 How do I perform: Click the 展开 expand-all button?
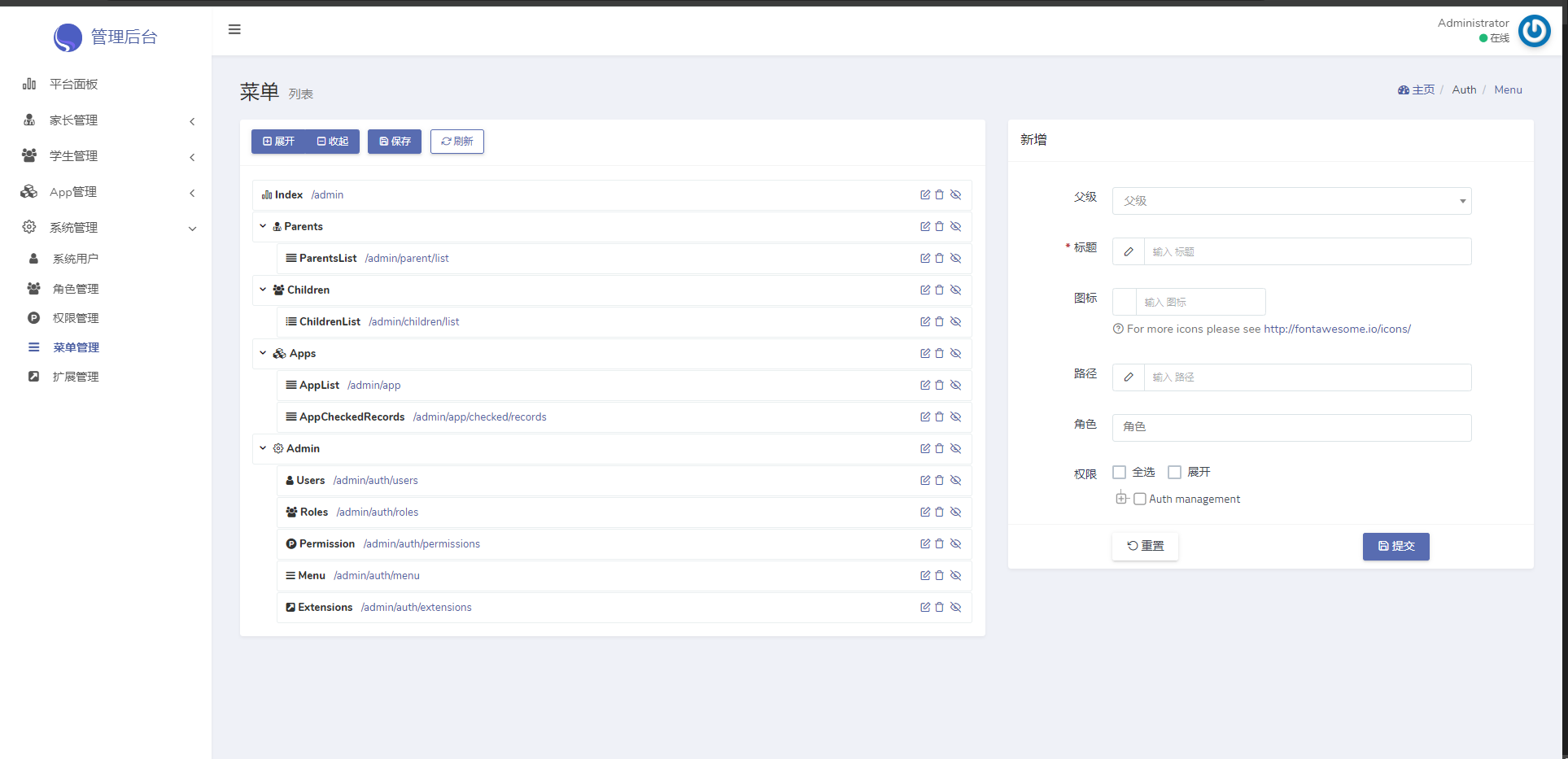pos(278,142)
